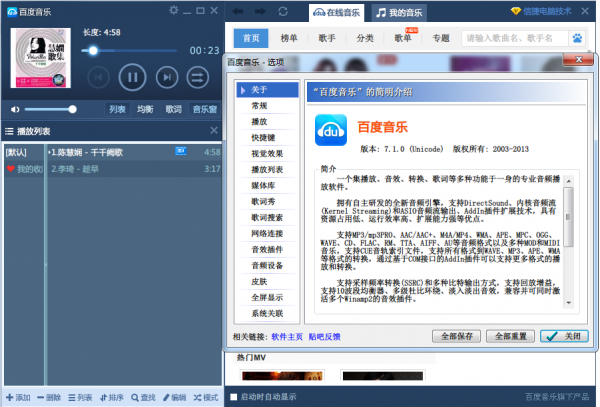The width and height of the screenshot is (600, 407).
Task: Click browser back arrow
Action: [x=238, y=11]
